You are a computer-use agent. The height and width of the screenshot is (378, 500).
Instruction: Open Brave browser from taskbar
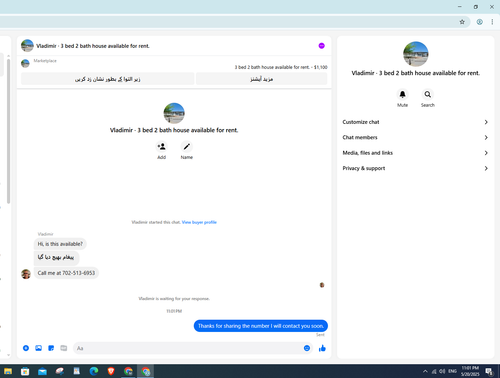click(x=111, y=371)
